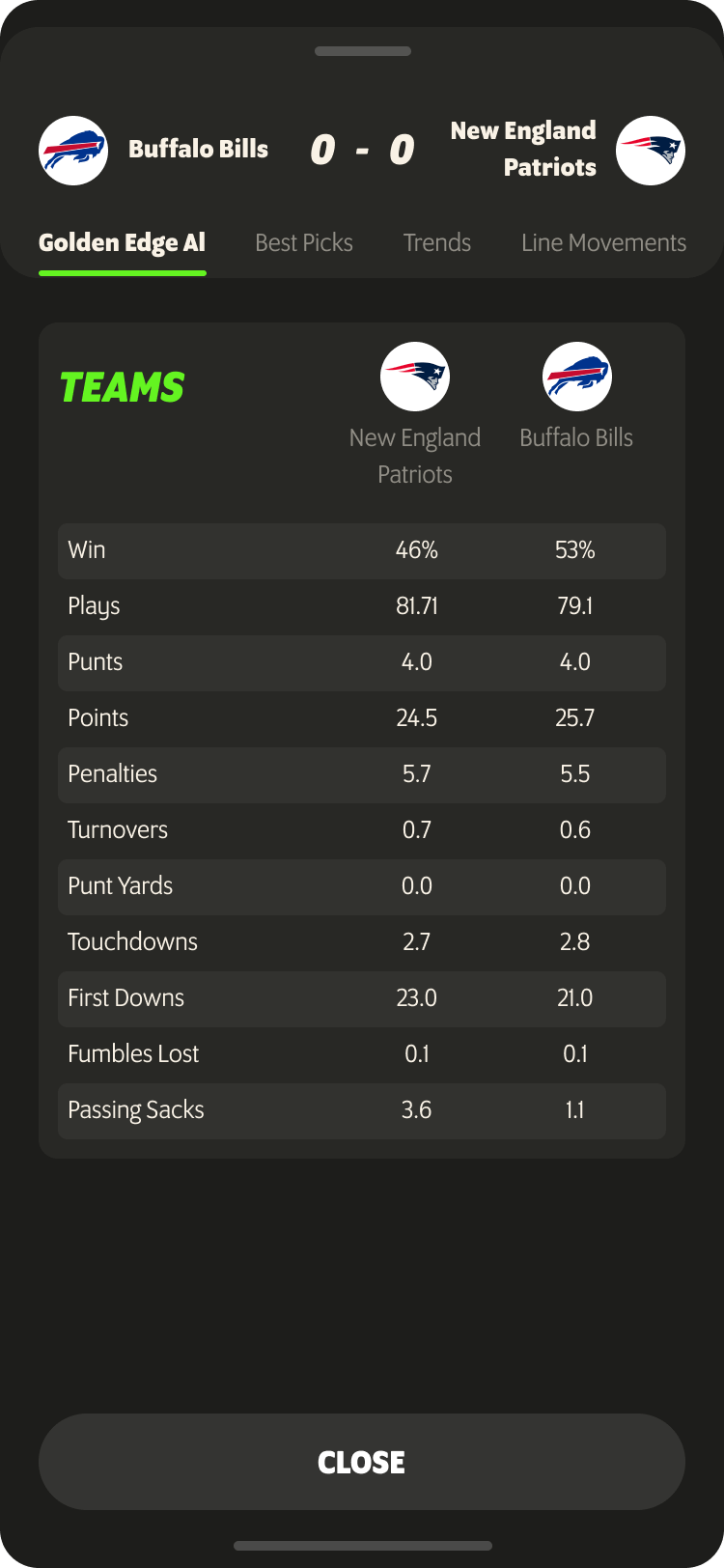Select the Golden Edge AI tab
Image resolution: width=724 pixels, height=1568 pixels.
click(x=123, y=243)
